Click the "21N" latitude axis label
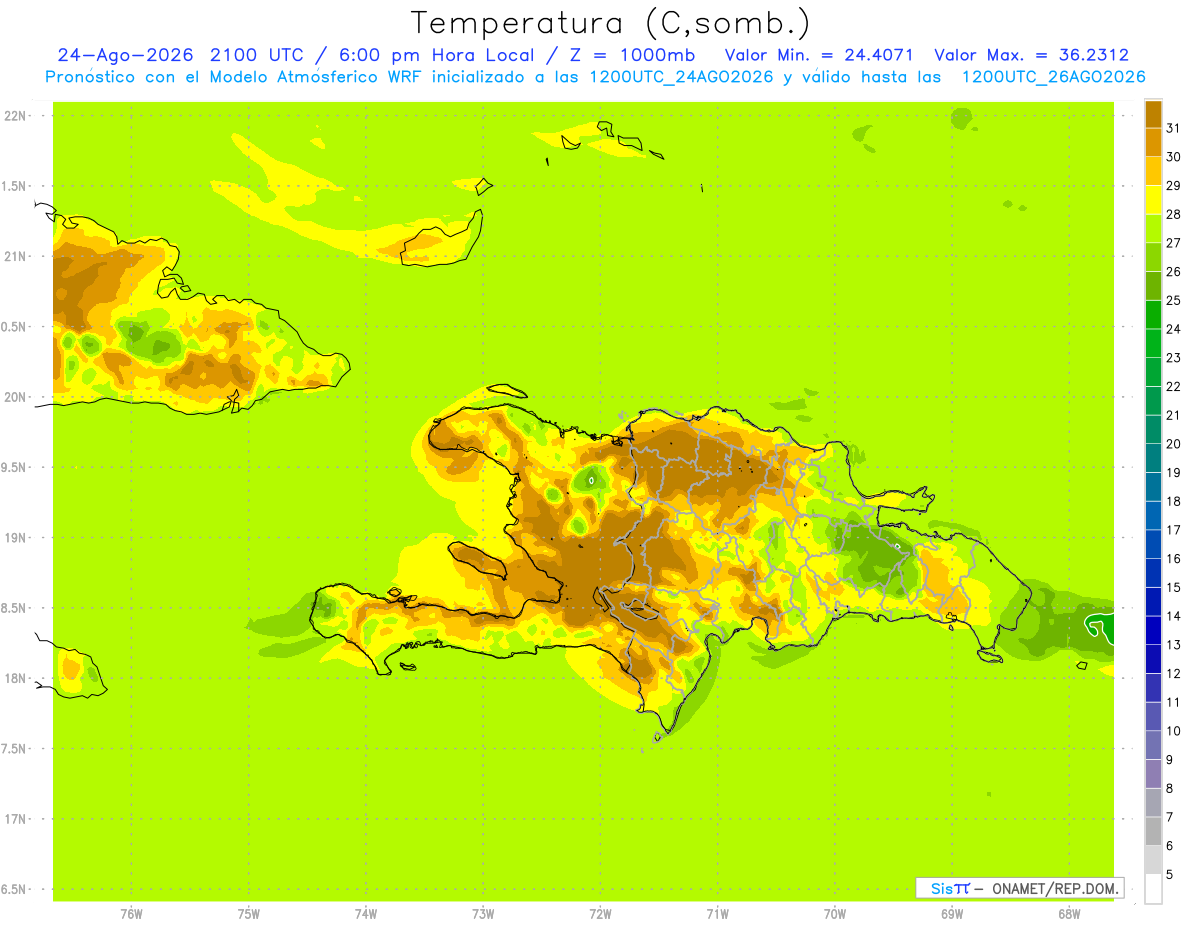Viewport: 1200px width, 927px height. pos(17,257)
